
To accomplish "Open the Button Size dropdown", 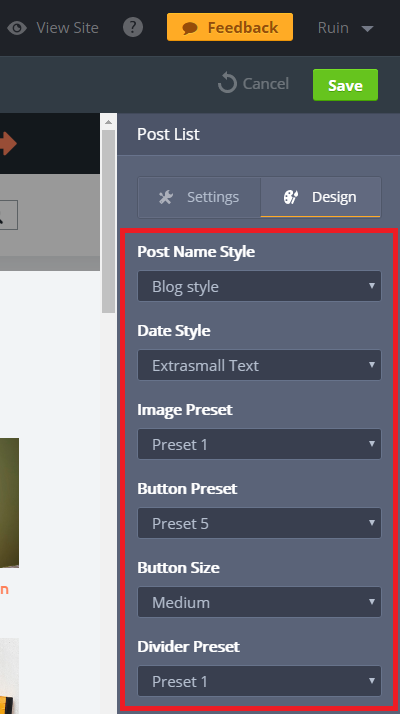I will pyautogui.click(x=259, y=602).
